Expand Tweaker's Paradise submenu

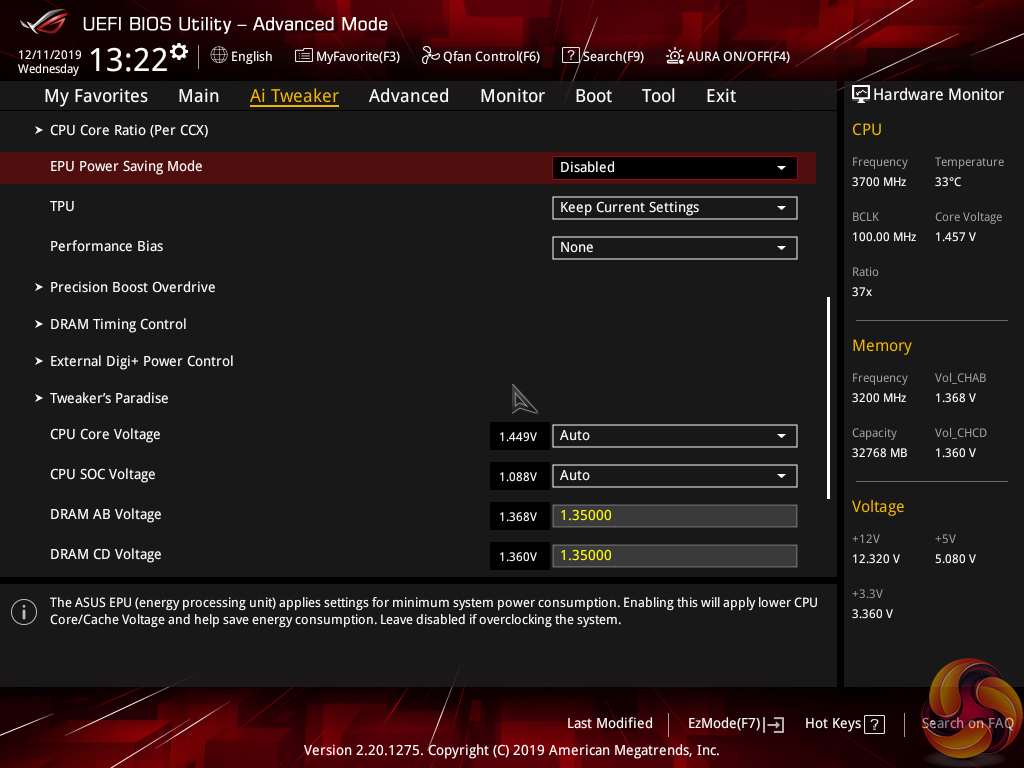click(109, 398)
